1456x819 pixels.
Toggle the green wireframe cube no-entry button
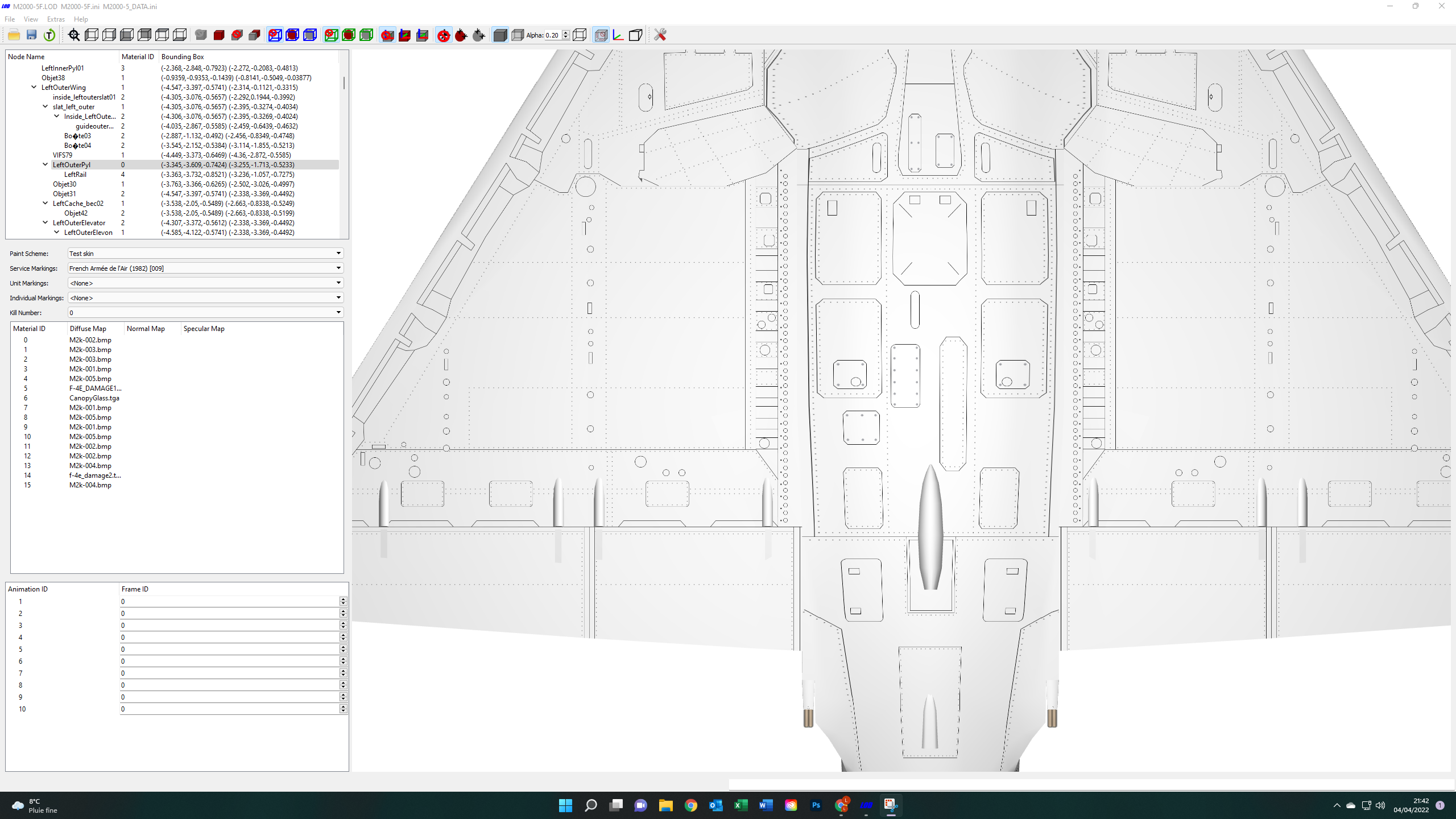click(x=331, y=35)
